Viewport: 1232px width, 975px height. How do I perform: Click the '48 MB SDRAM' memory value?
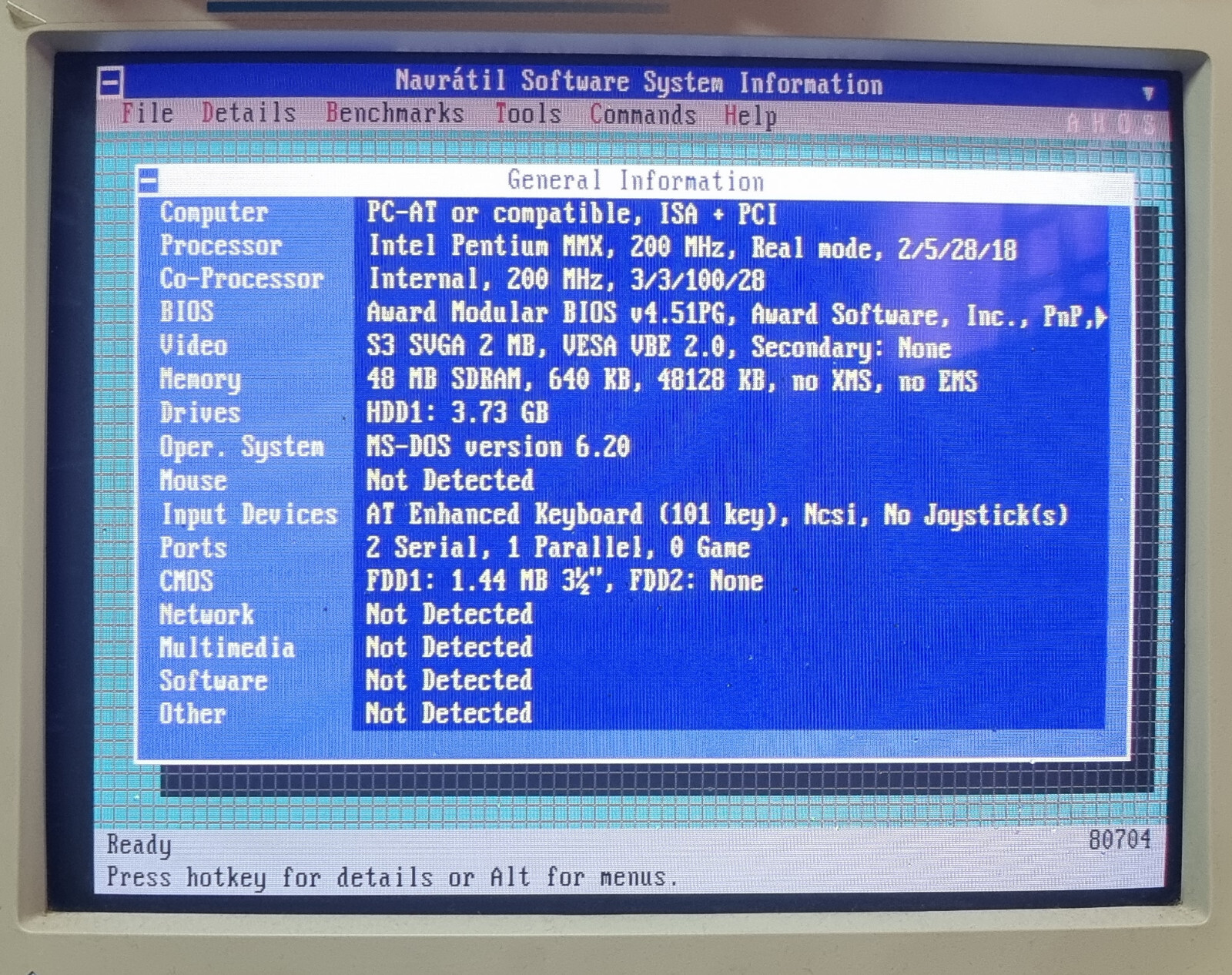449,380
